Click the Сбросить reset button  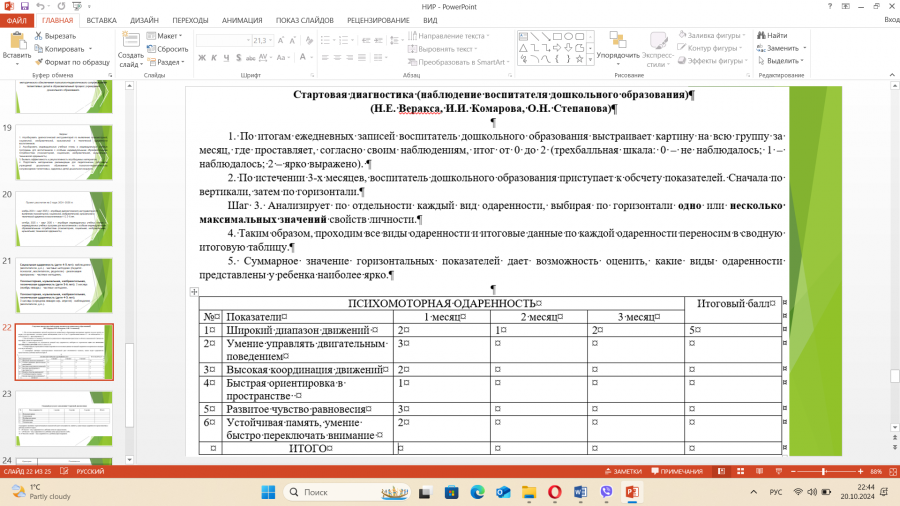(x=168, y=49)
